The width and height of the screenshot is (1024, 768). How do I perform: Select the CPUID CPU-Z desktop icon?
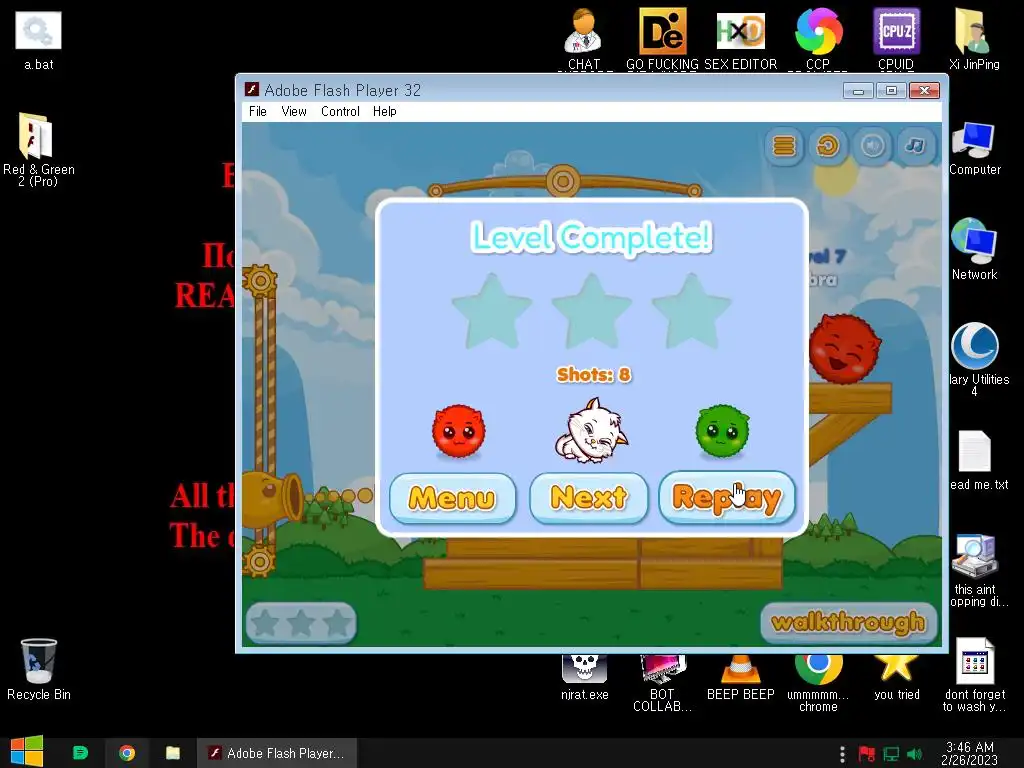click(x=896, y=39)
